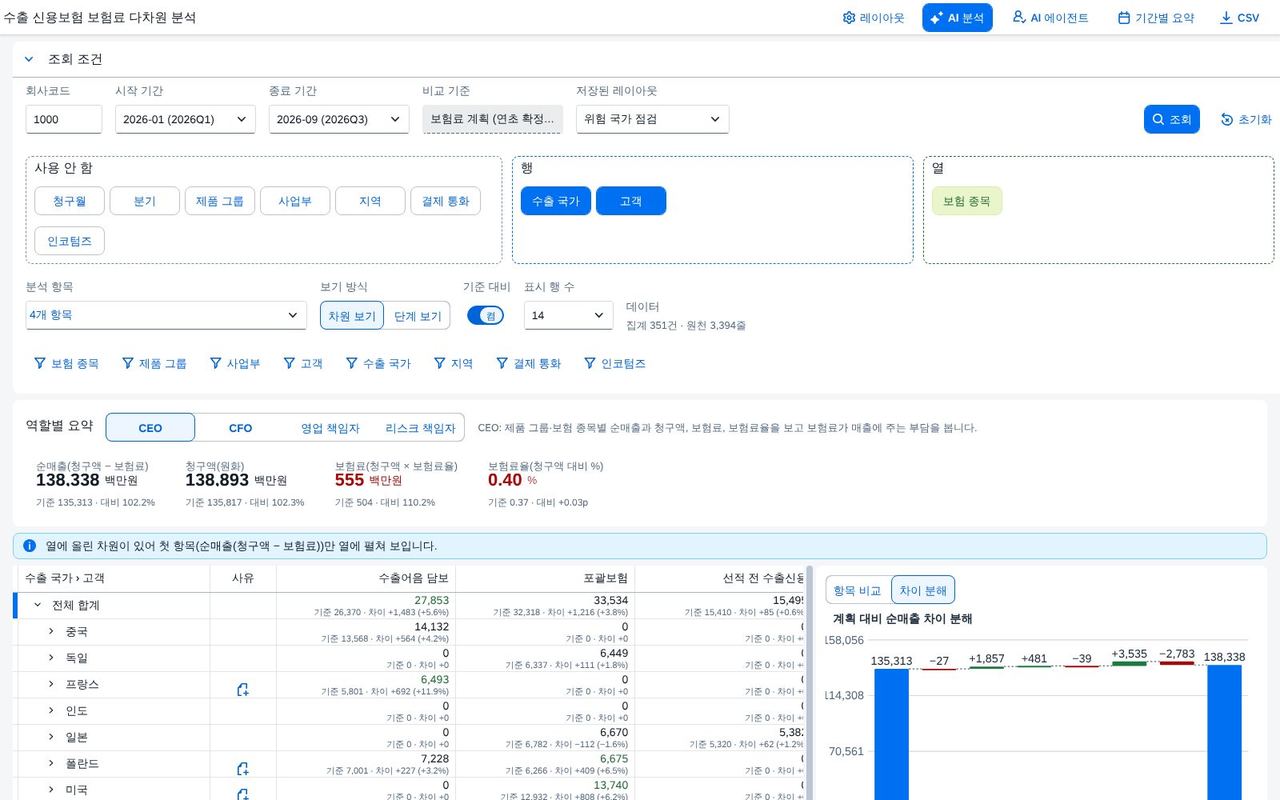Open the 분석 항목 dropdown showing 4개 항목
This screenshot has width=1280, height=800.
pyautogui.click(x=166, y=315)
